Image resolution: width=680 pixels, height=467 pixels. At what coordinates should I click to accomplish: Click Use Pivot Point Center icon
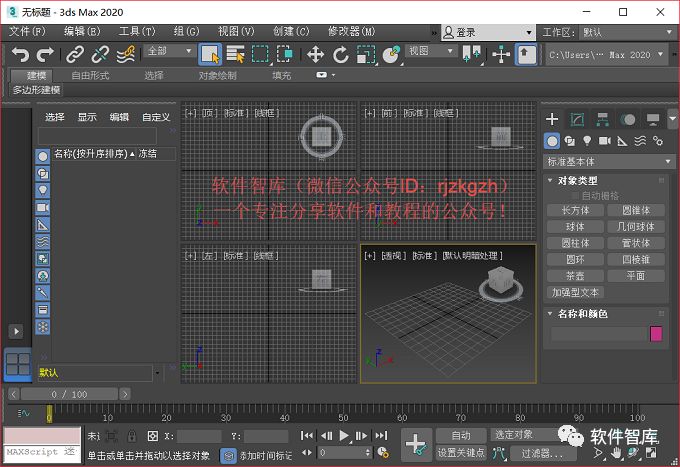point(471,55)
